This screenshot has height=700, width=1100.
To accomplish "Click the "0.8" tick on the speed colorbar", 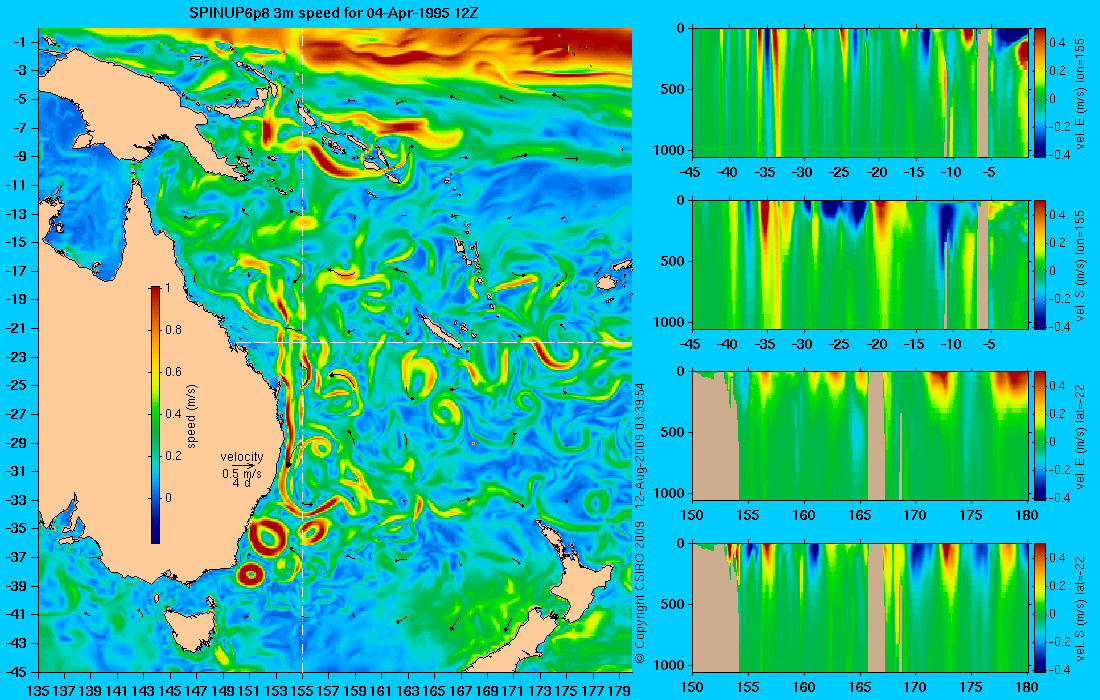I will coord(173,330).
